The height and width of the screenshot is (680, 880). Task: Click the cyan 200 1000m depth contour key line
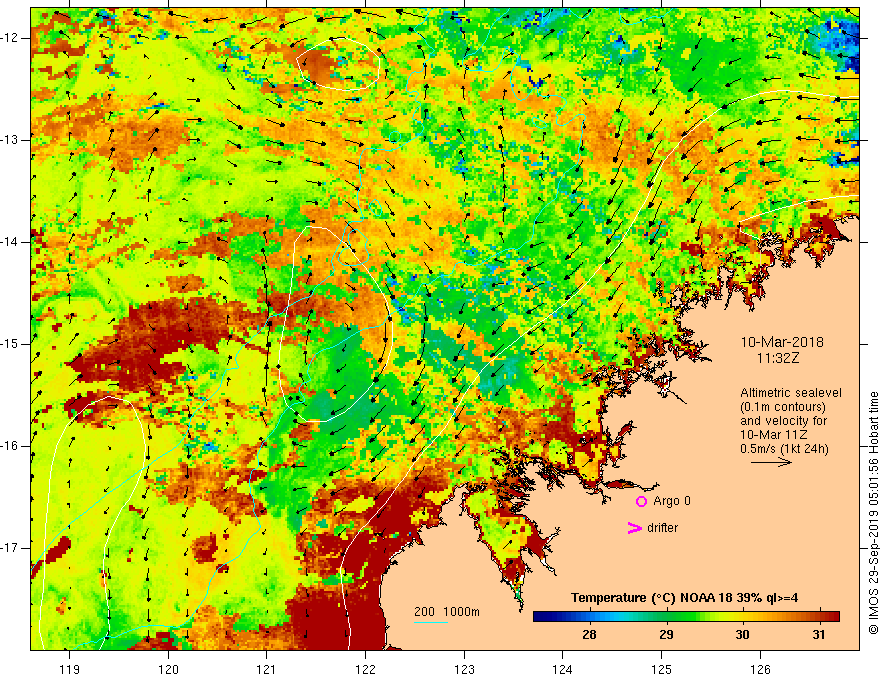click(431, 622)
